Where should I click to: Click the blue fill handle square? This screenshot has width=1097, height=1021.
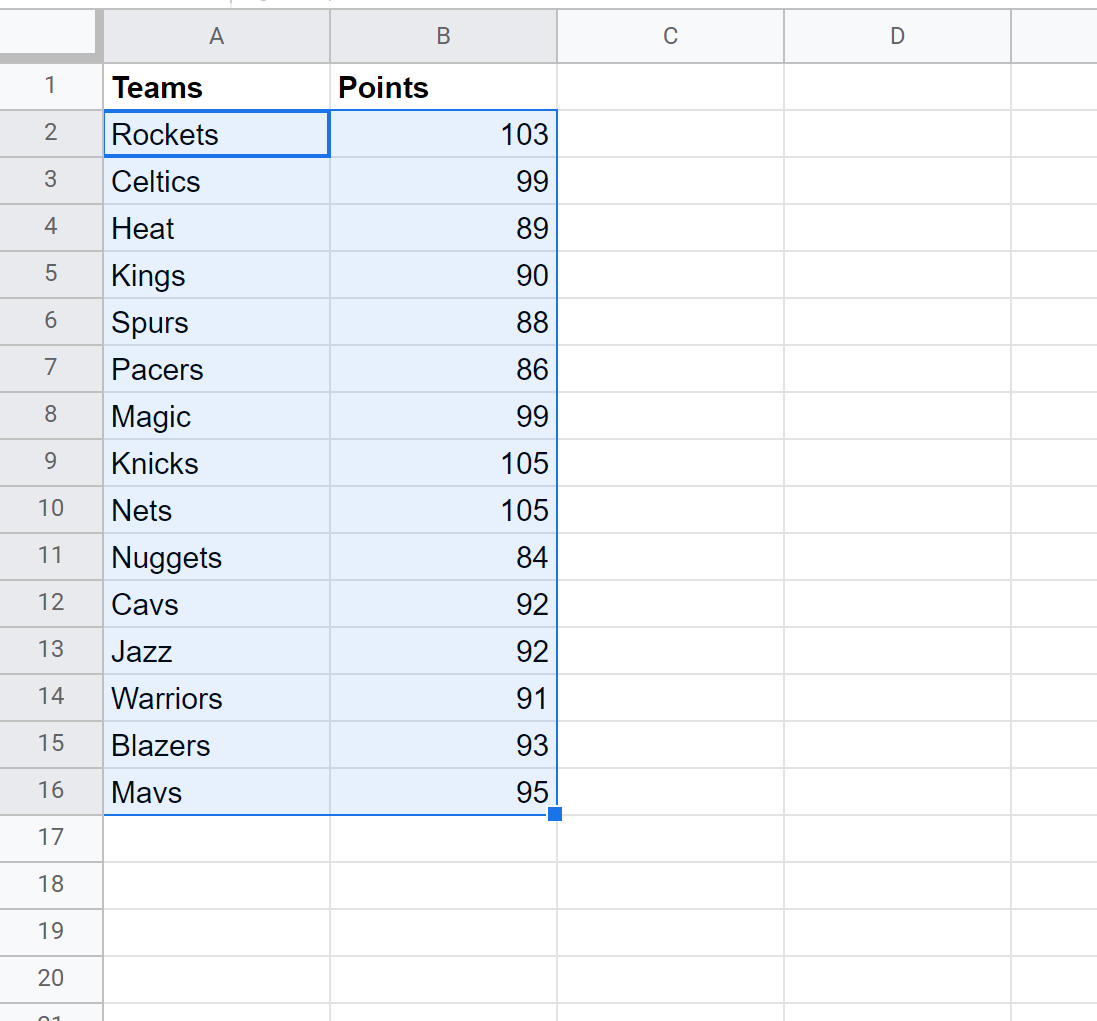click(x=555, y=814)
